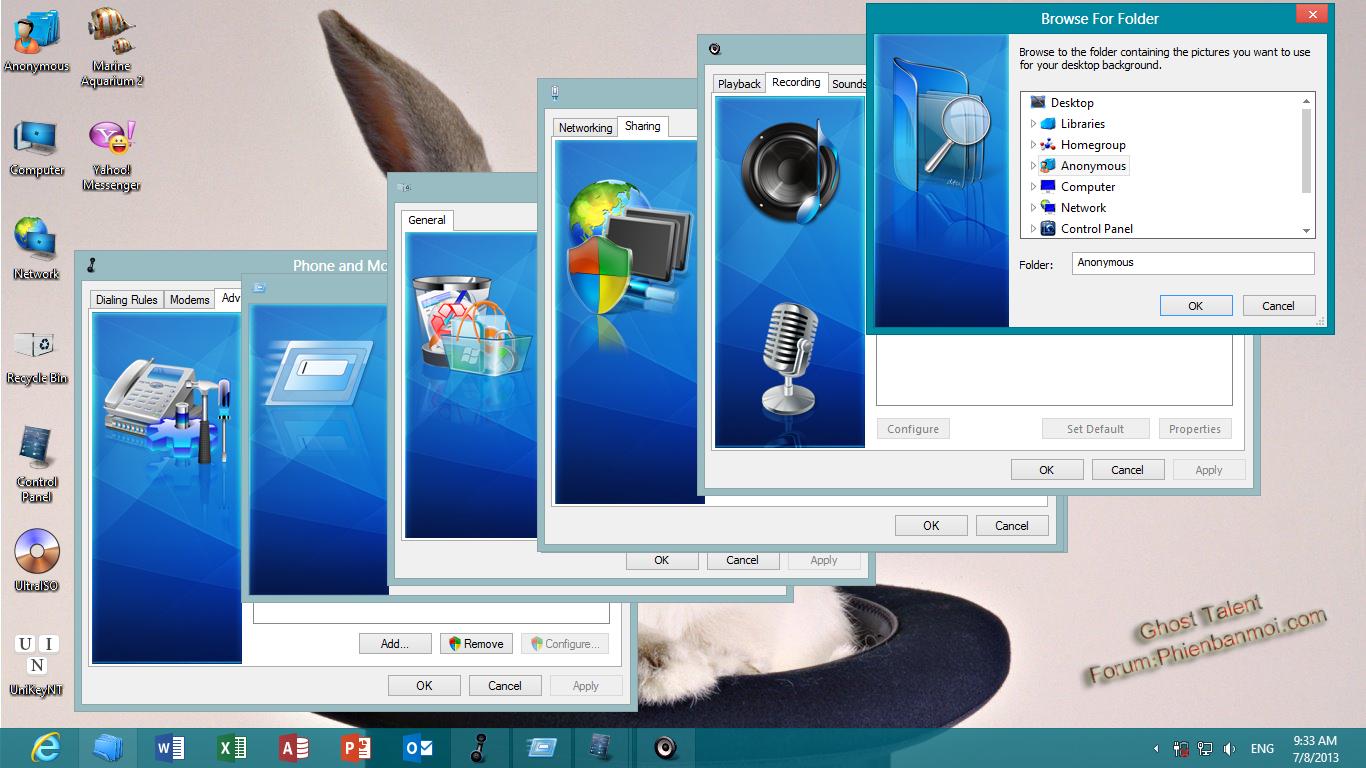Expand the Libraries node in the folder tree
This screenshot has width=1366, height=768.
tap(1033, 124)
